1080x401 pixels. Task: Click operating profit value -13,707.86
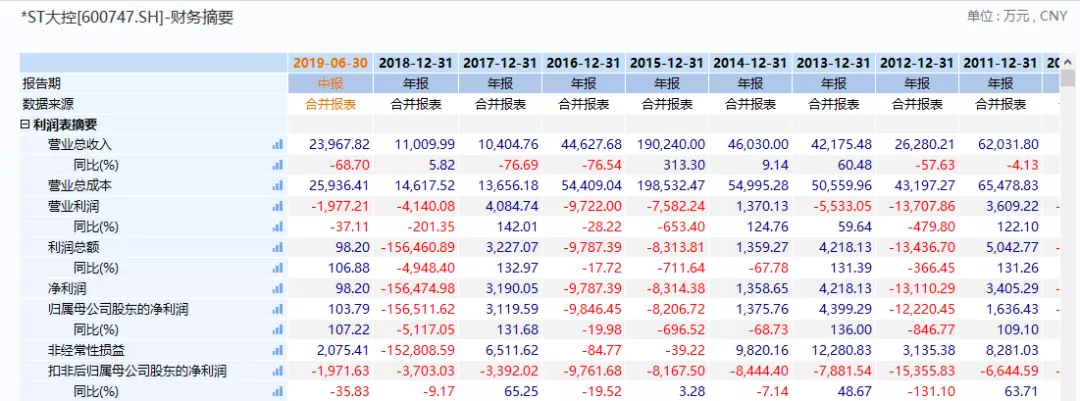click(924, 207)
